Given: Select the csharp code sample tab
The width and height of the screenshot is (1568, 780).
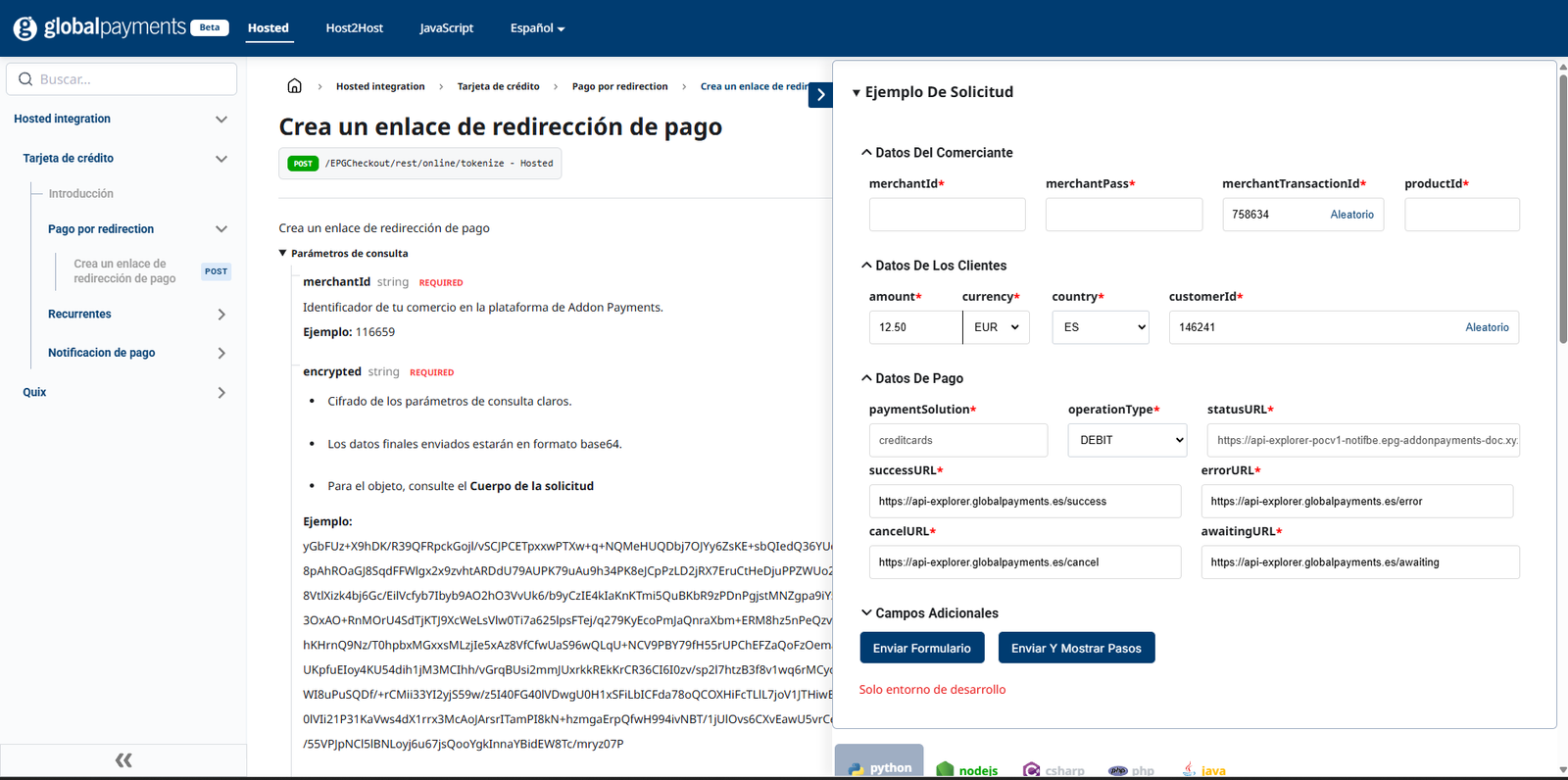Looking at the screenshot, I should pos(1053,769).
